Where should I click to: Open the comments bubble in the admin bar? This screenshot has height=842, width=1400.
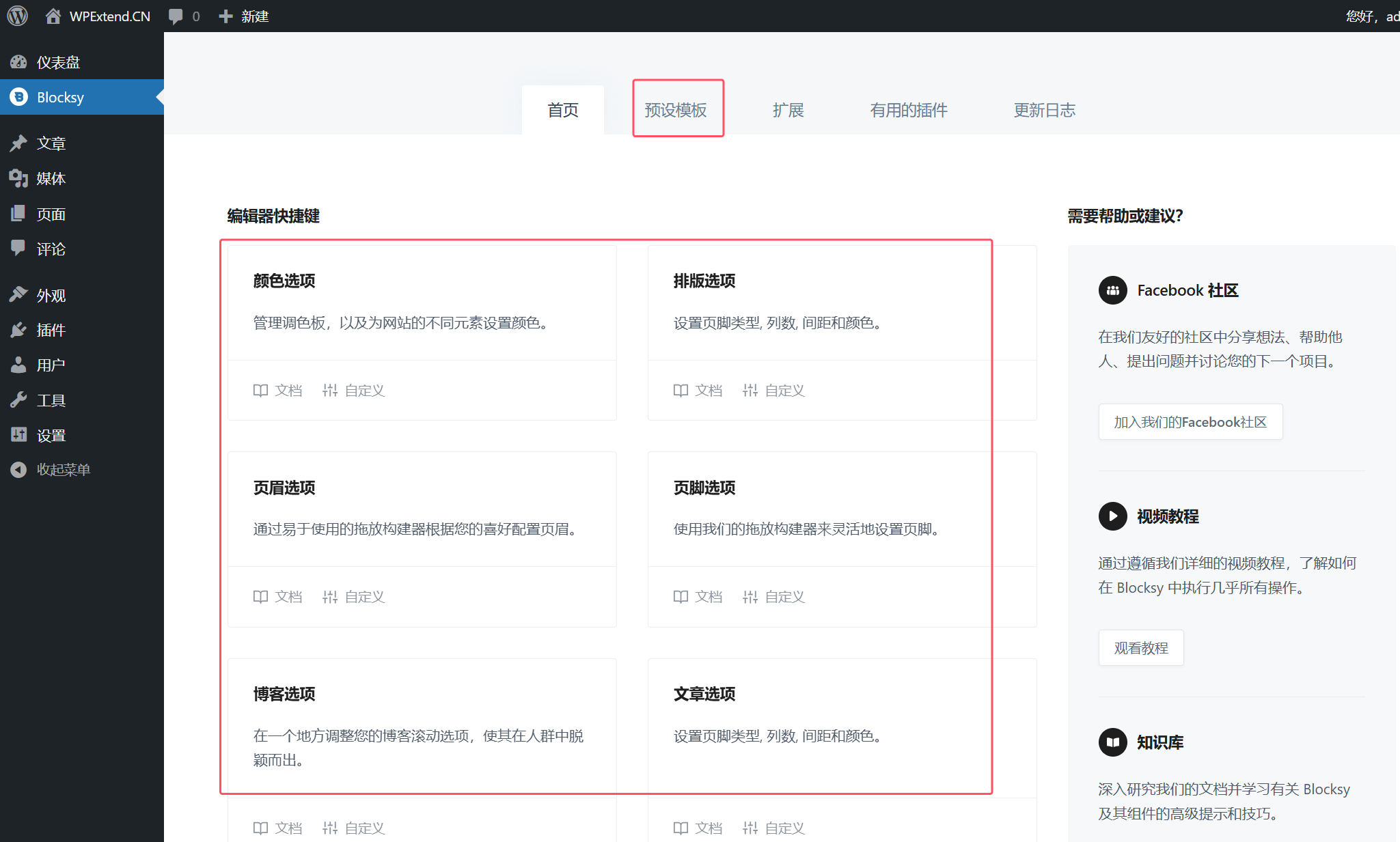pos(184,16)
